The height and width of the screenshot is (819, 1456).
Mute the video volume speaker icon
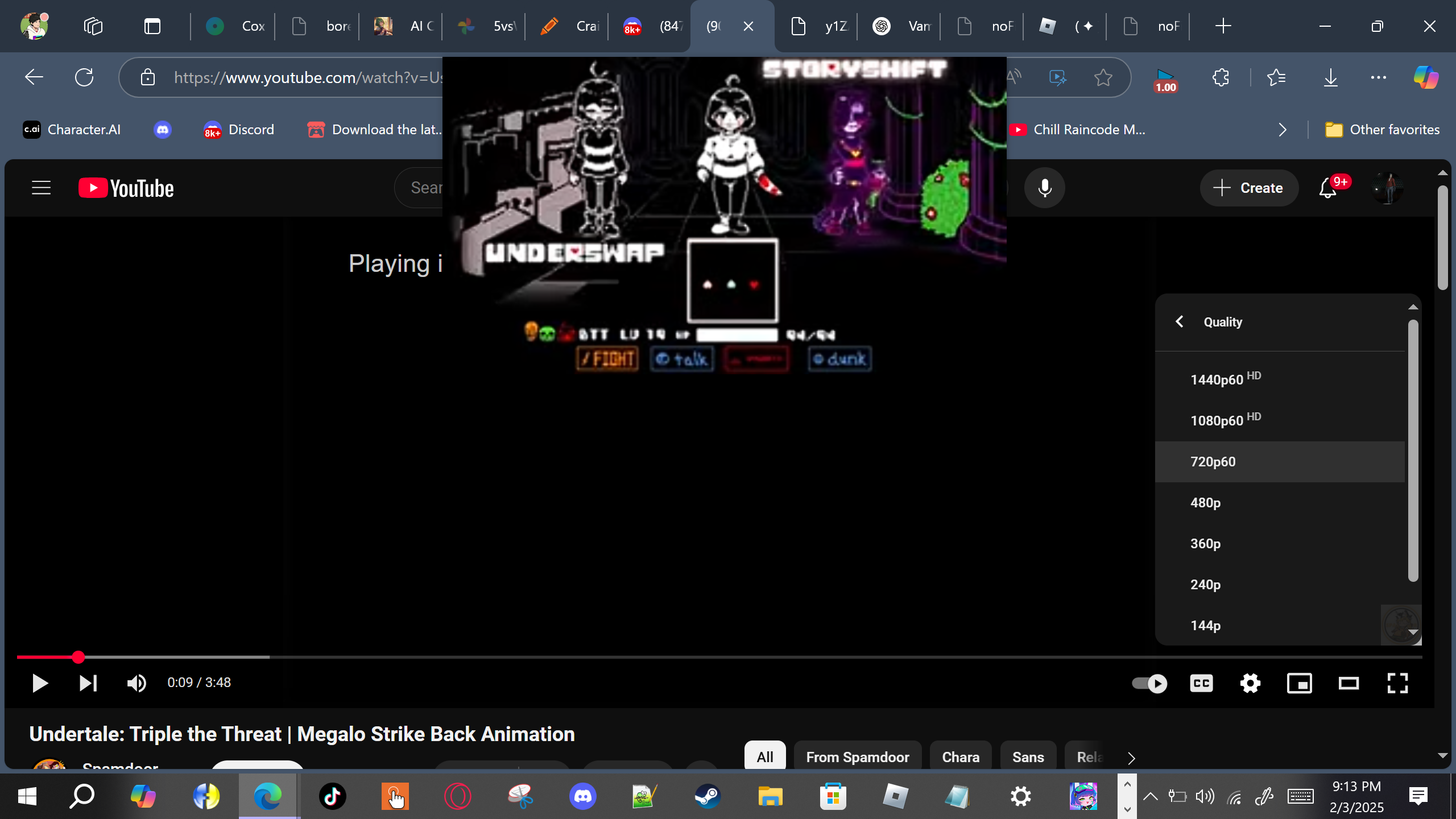pyautogui.click(x=136, y=683)
